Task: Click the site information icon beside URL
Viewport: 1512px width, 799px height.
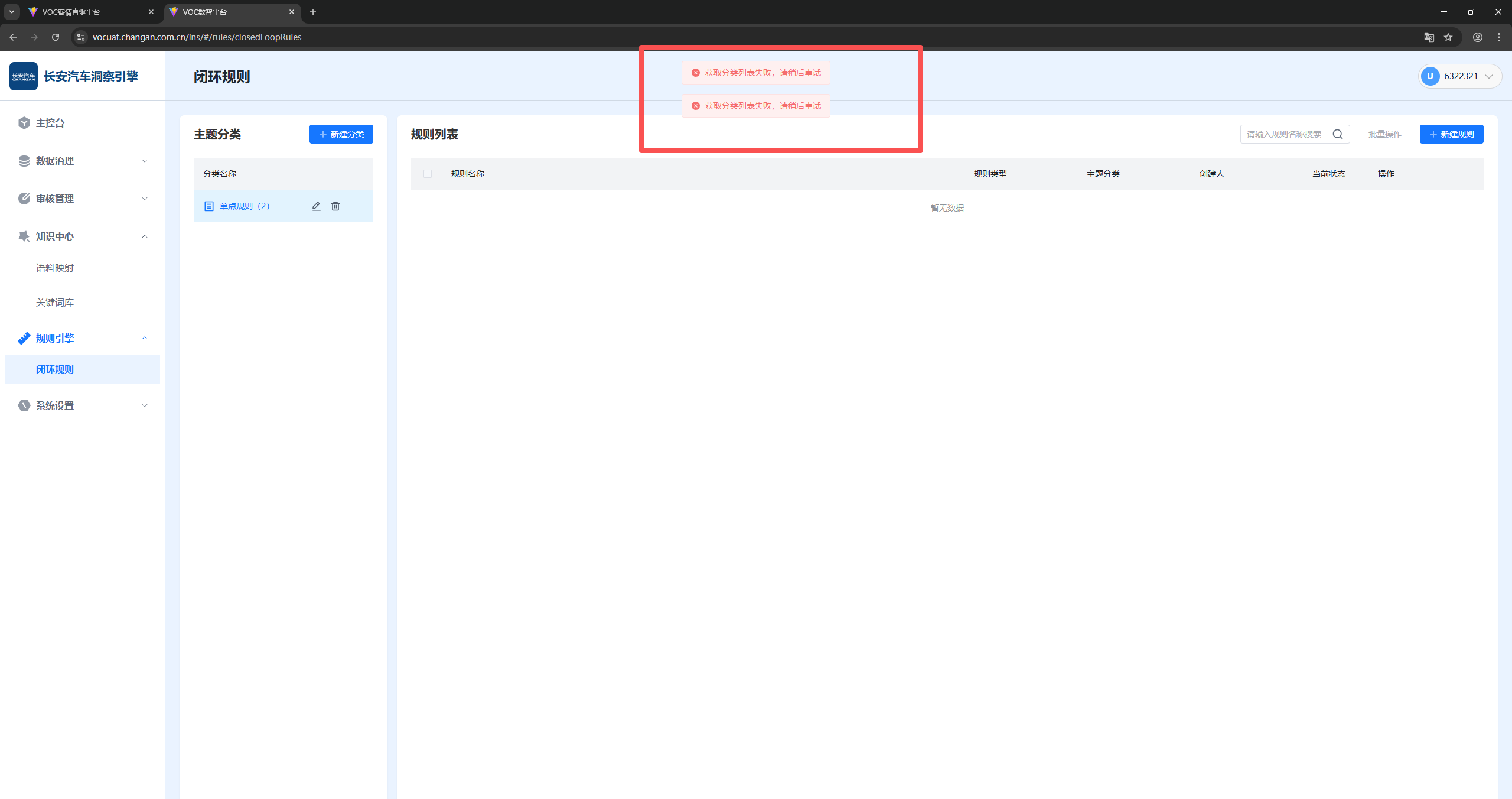Action: pyautogui.click(x=81, y=37)
